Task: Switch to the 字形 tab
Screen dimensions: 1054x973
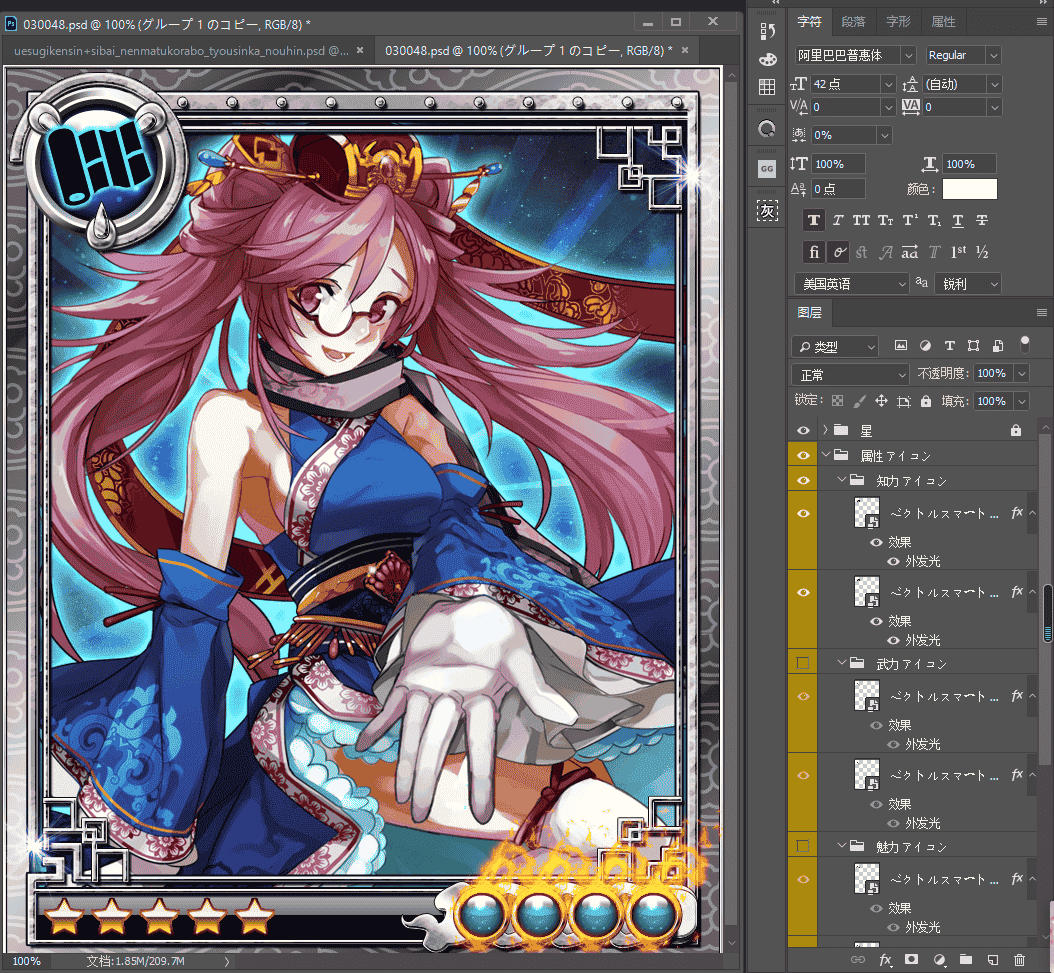Action: click(x=898, y=22)
